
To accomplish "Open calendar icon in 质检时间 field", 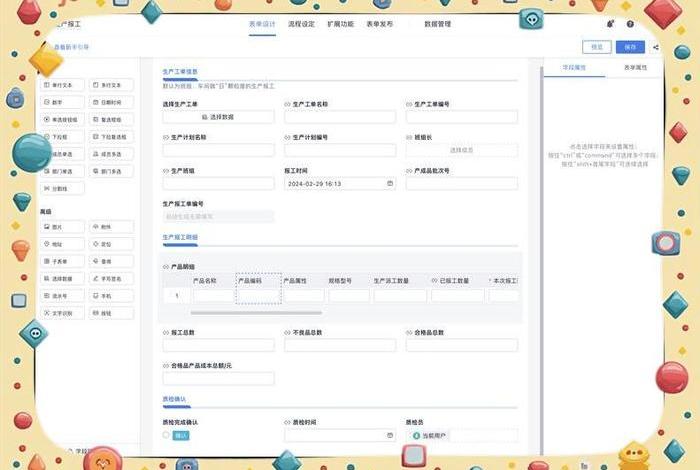I will (x=390, y=435).
